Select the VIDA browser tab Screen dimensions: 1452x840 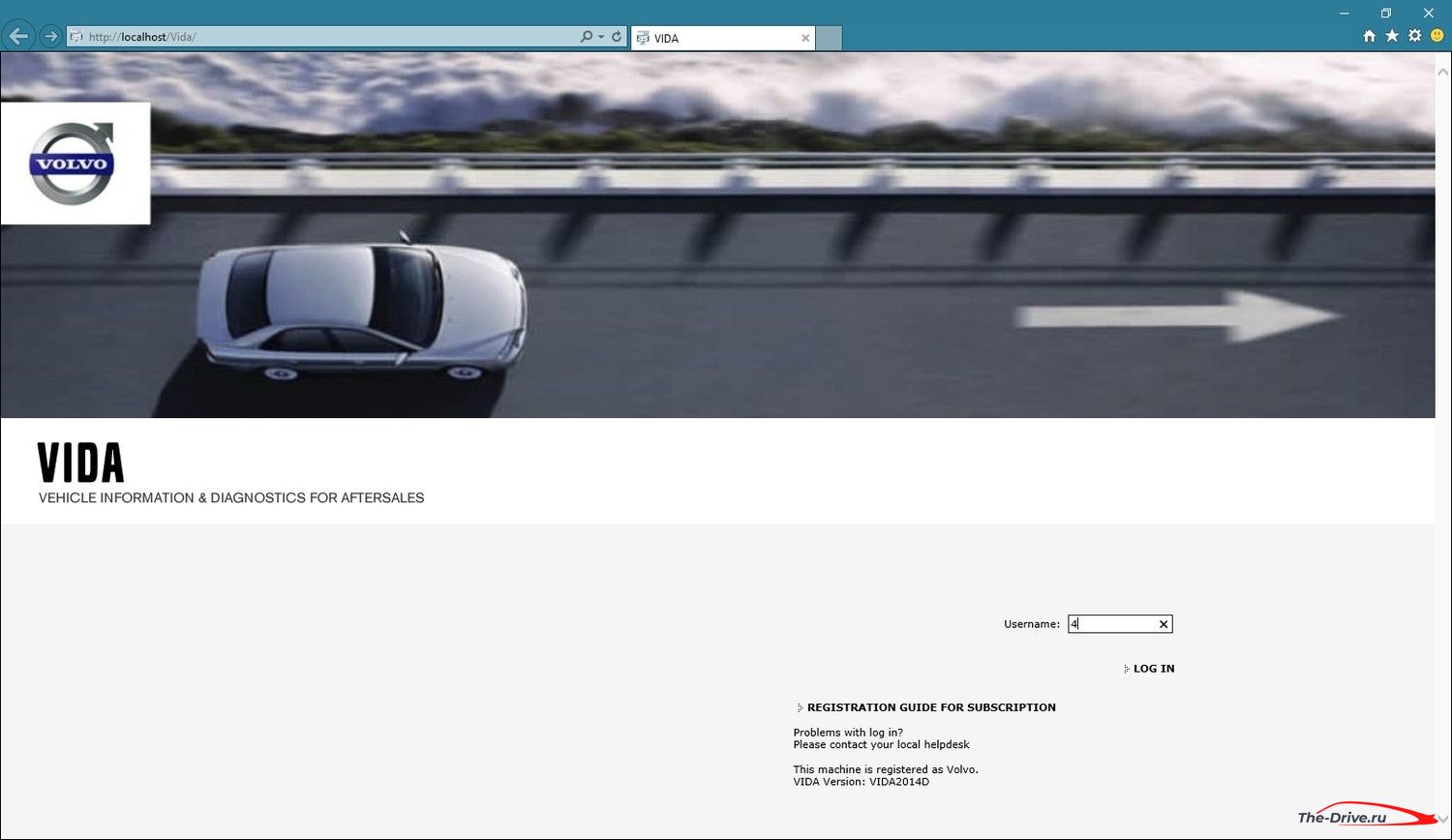tap(723, 38)
